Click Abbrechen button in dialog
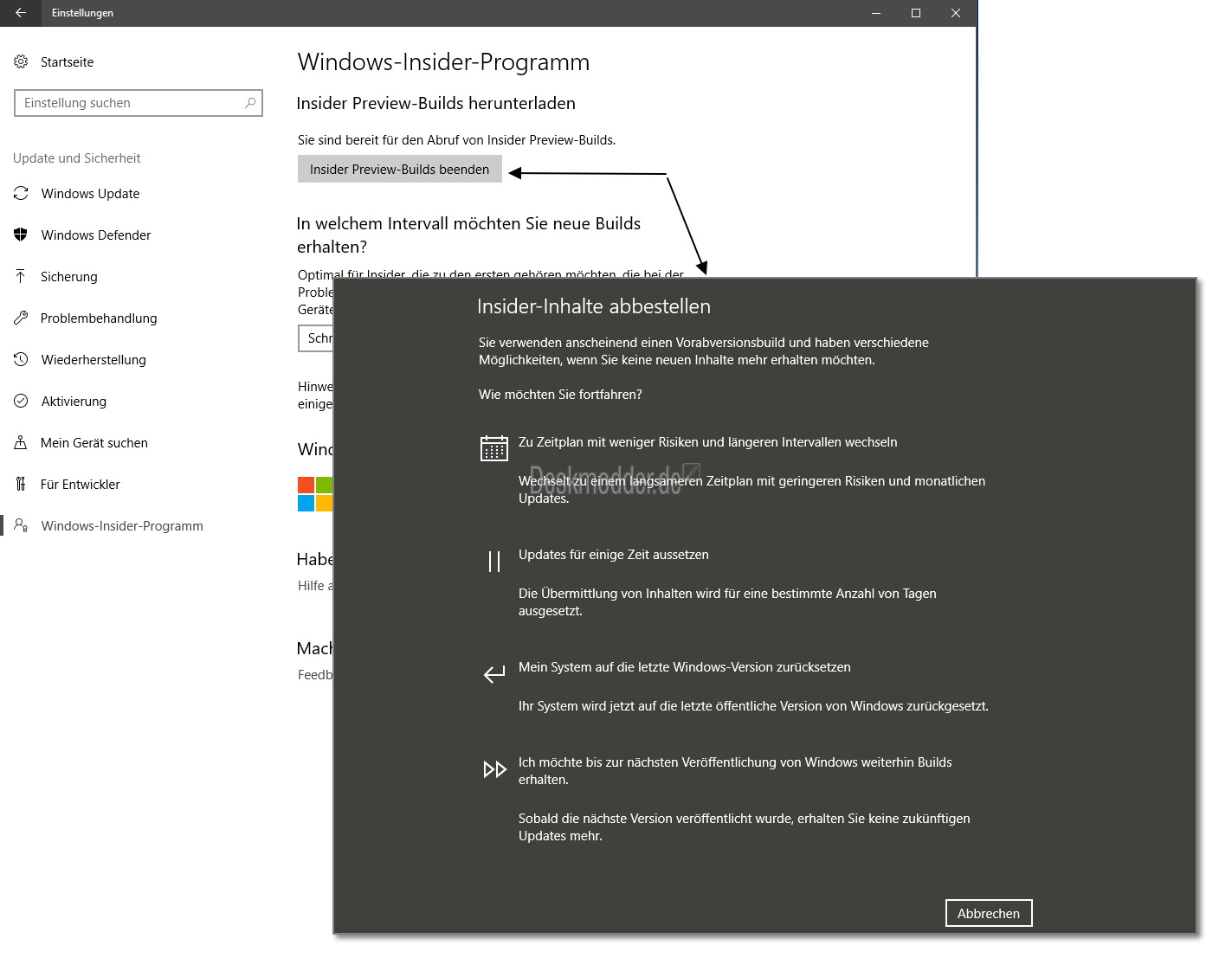Image resolution: width=1232 pixels, height=958 pixels. (x=989, y=913)
